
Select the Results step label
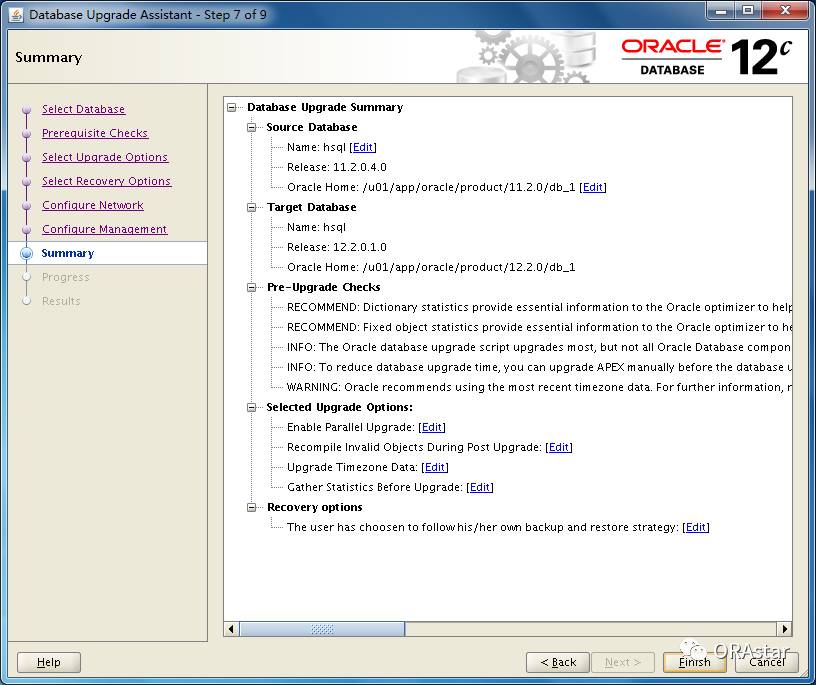pyautogui.click(x=61, y=301)
